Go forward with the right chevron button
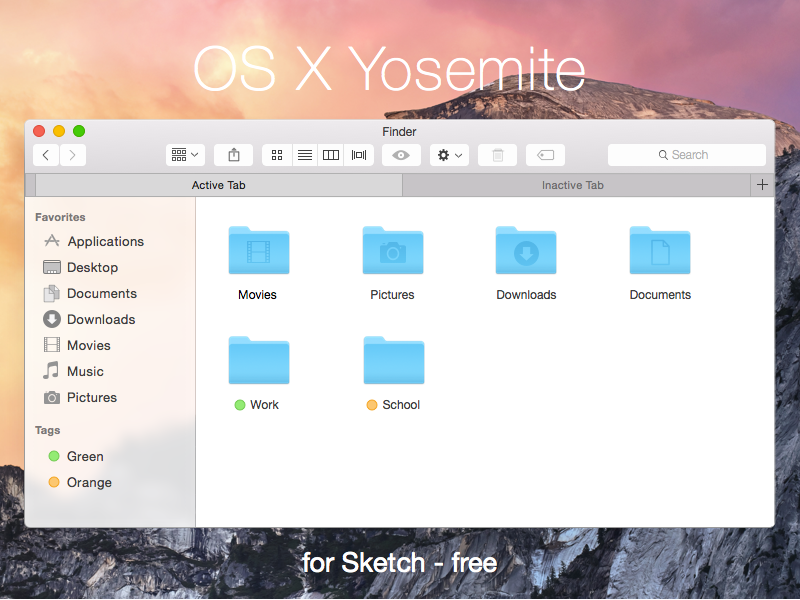 click(72, 155)
